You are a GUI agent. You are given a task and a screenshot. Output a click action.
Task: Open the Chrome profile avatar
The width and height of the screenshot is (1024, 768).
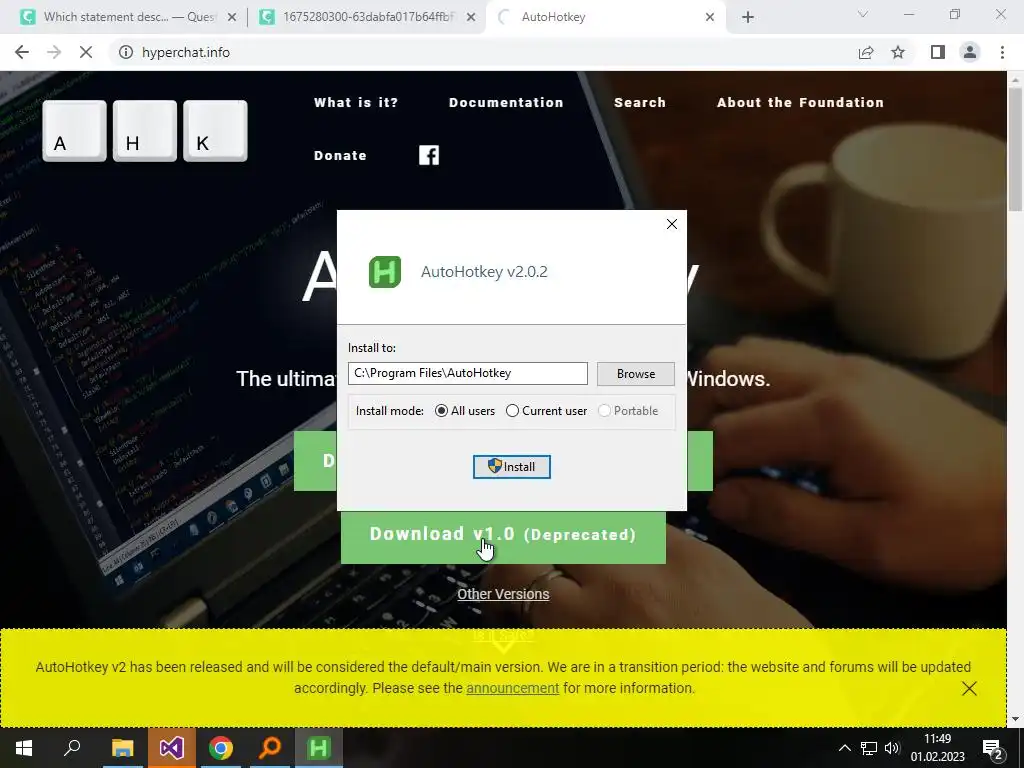tap(970, 52)
